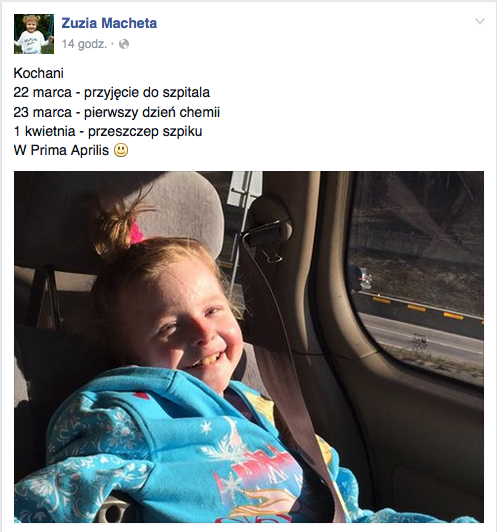Click the 'Kochani' greeting text

39,73
